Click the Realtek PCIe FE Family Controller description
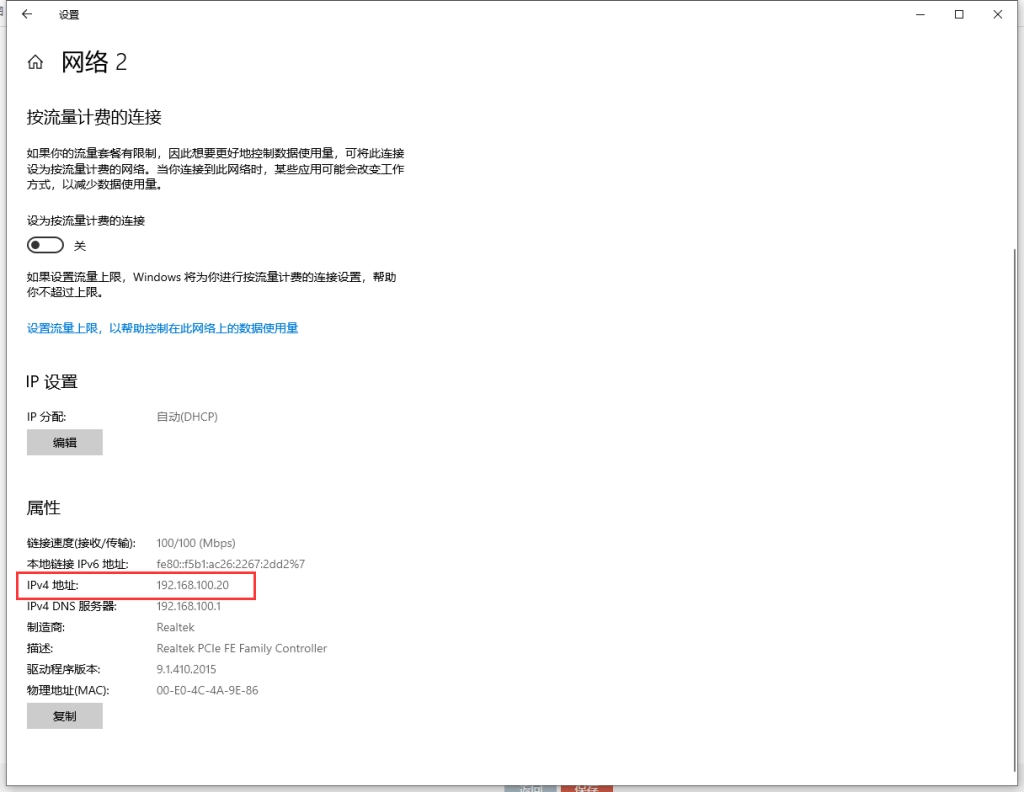This screenshot has height=792, width=1024. [242, 648]
